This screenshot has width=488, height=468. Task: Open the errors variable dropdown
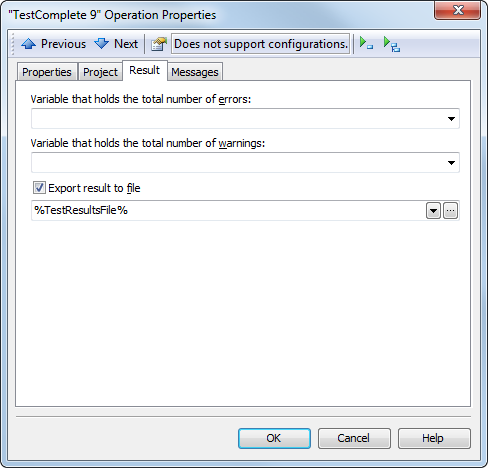pyautogui.click(x=451, y=119)
